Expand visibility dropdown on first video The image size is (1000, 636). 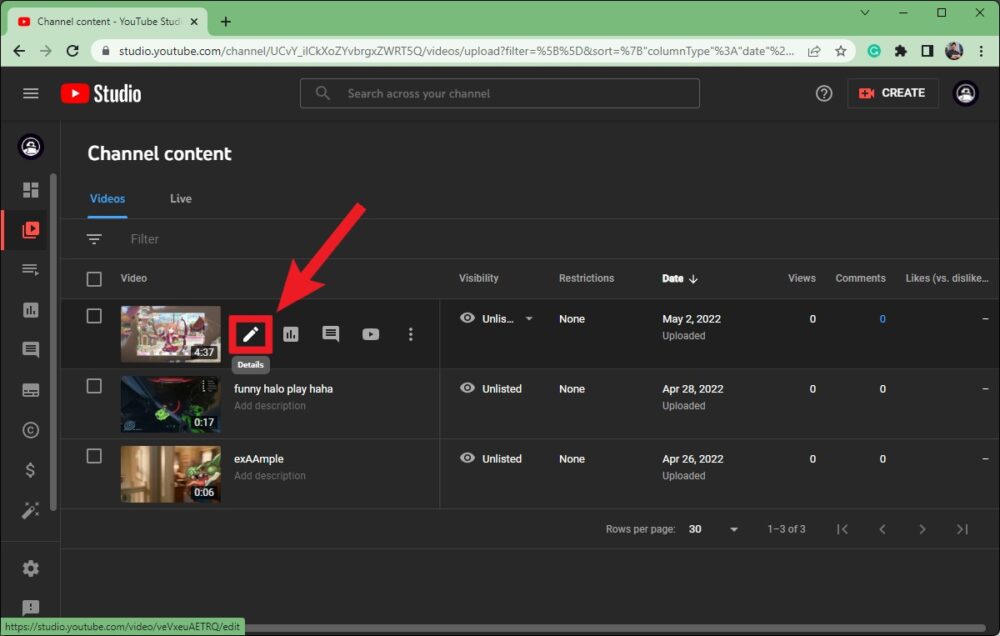click(529, 319)
